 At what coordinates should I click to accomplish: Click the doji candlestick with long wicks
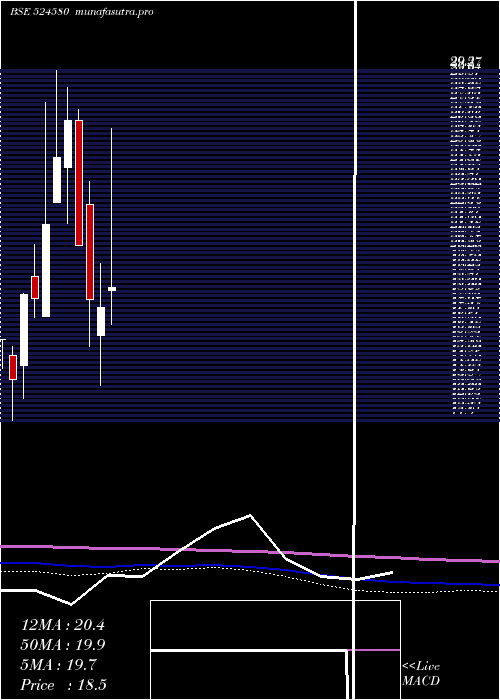[112, 289]
